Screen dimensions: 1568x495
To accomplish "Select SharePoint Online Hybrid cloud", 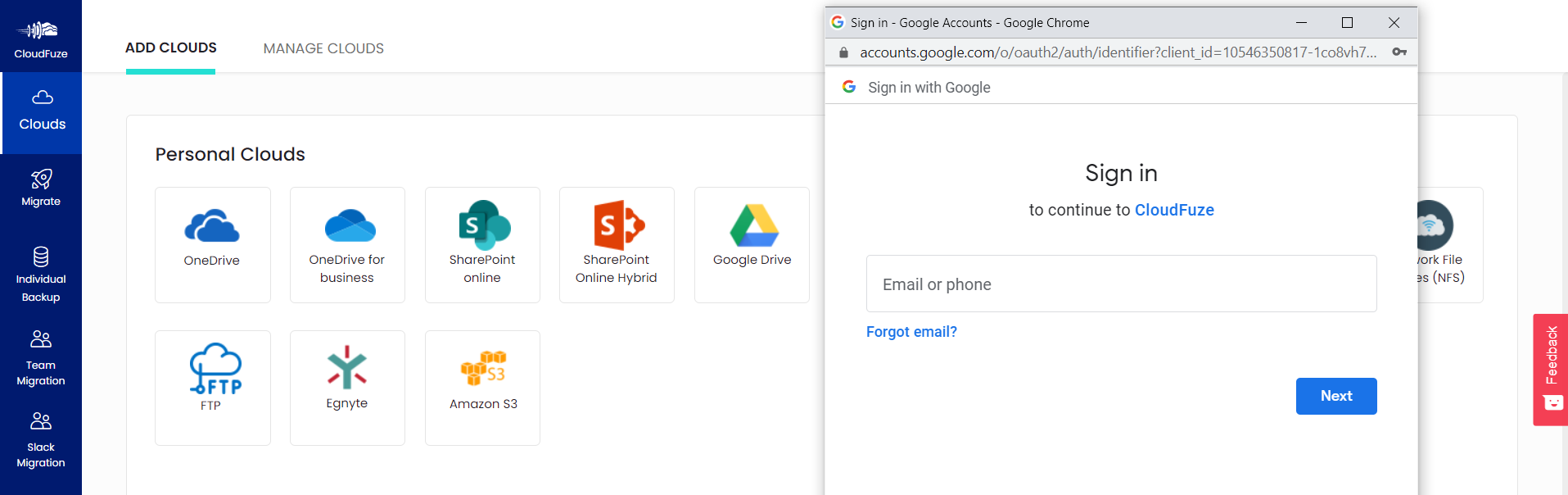I will click(x=617, y=245).
